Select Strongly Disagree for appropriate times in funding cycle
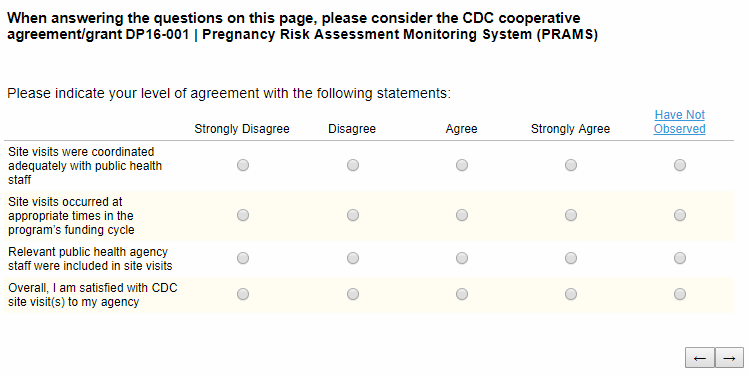 243,215
